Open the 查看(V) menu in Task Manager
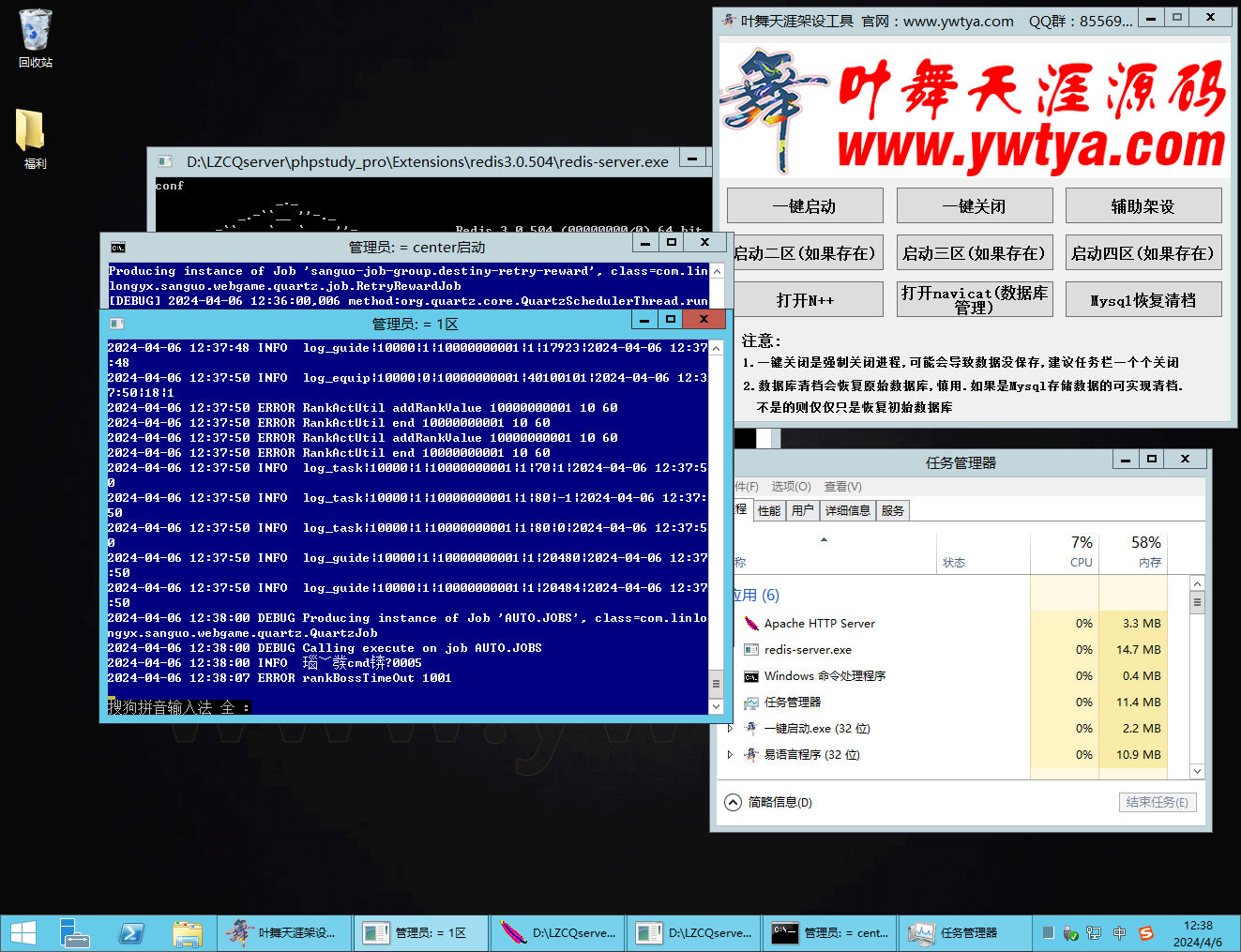Screen dimensions: 1241x952 (x=843, y=487)
